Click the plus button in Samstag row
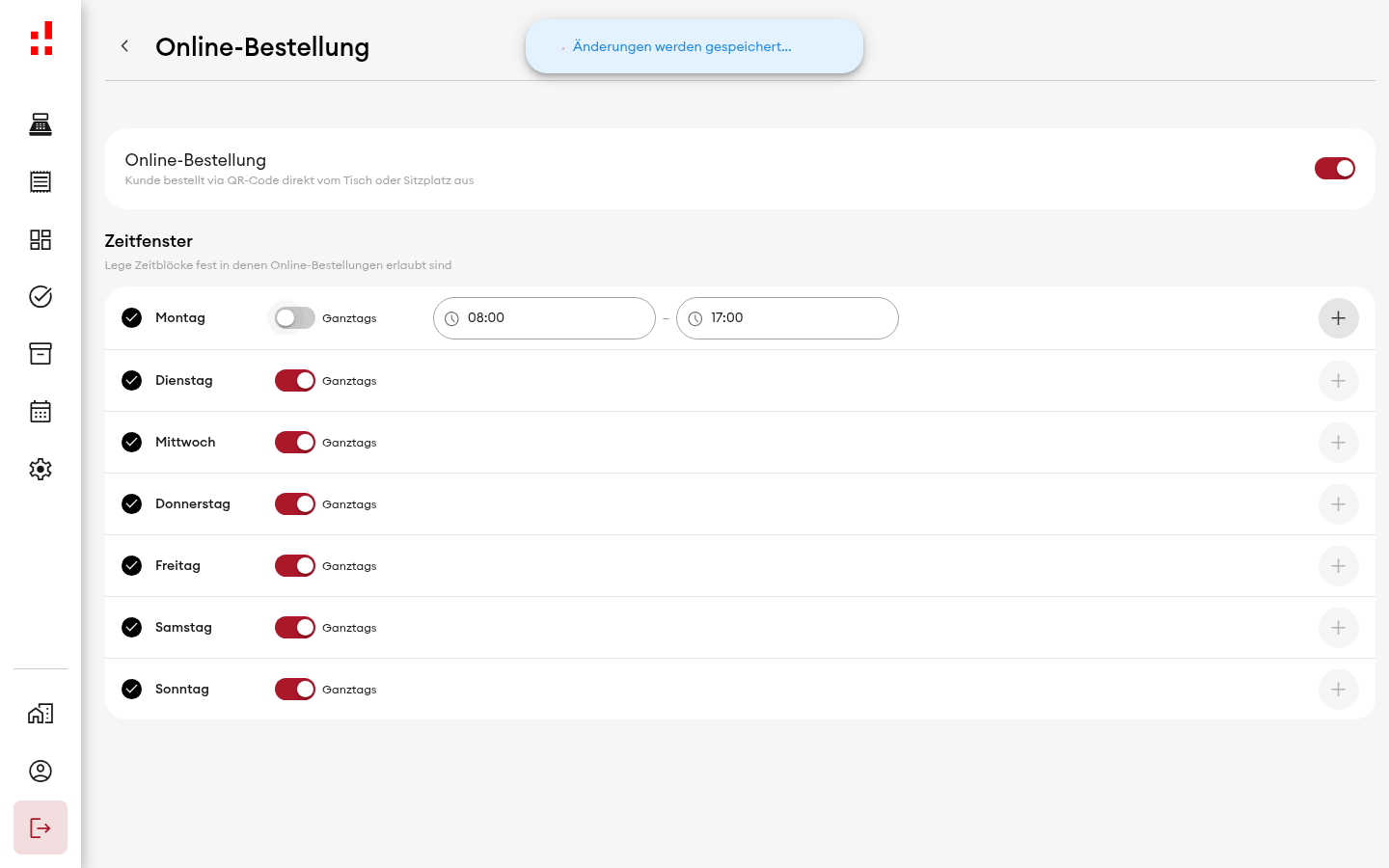Viewport: 1389px width, 868px height. click(1338, 628)
